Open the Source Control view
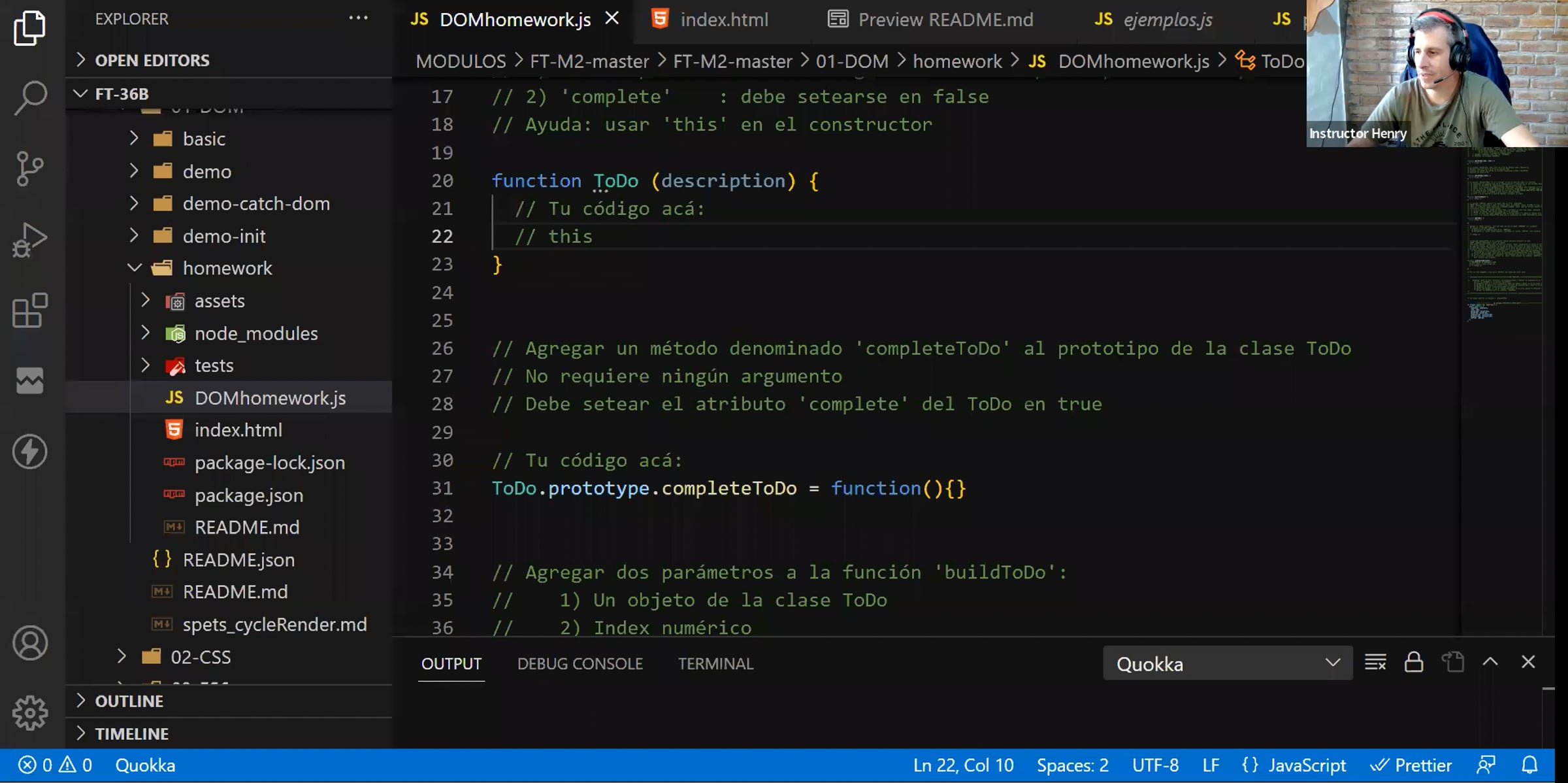 click(30, 169)
